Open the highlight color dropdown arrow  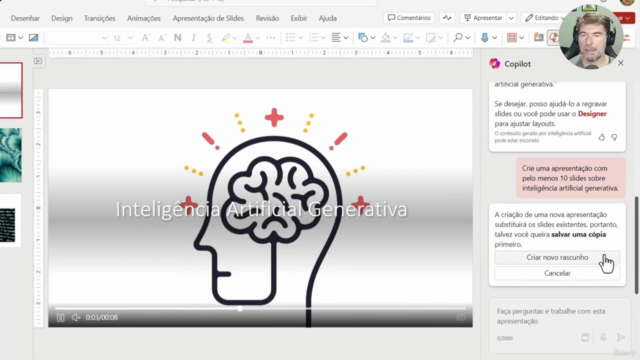(235, 38)
